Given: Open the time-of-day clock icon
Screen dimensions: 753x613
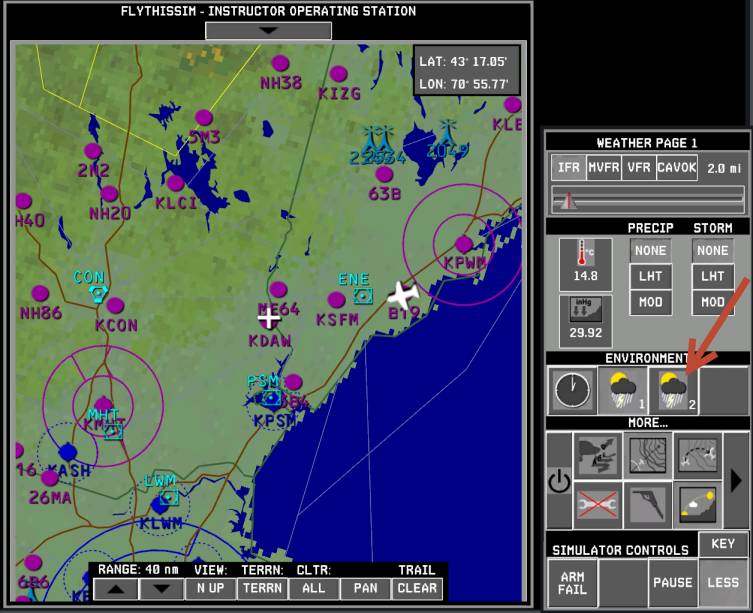Looking at the screenshot, I should [572, 390].
